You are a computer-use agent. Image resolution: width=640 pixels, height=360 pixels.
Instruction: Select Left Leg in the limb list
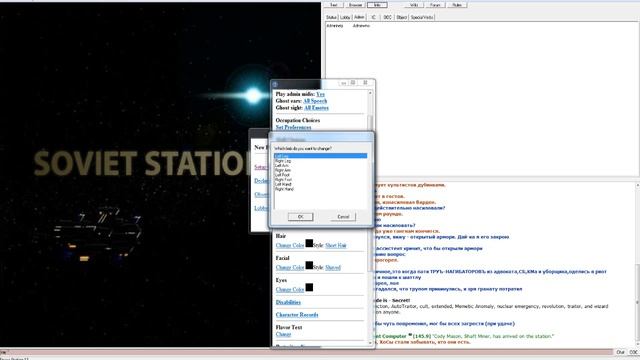pyautogui.click(x=320, y=156)
